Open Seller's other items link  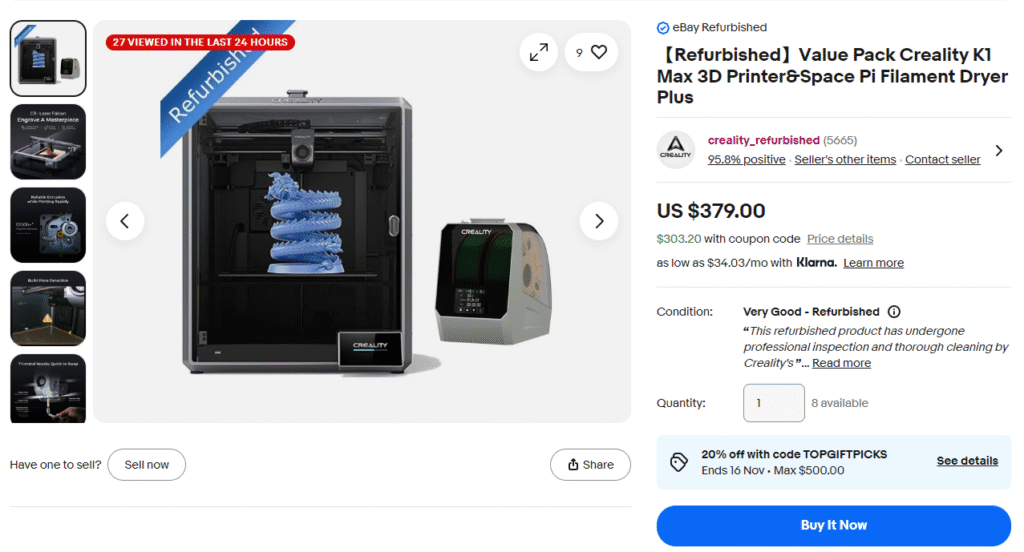click(845, 159)
